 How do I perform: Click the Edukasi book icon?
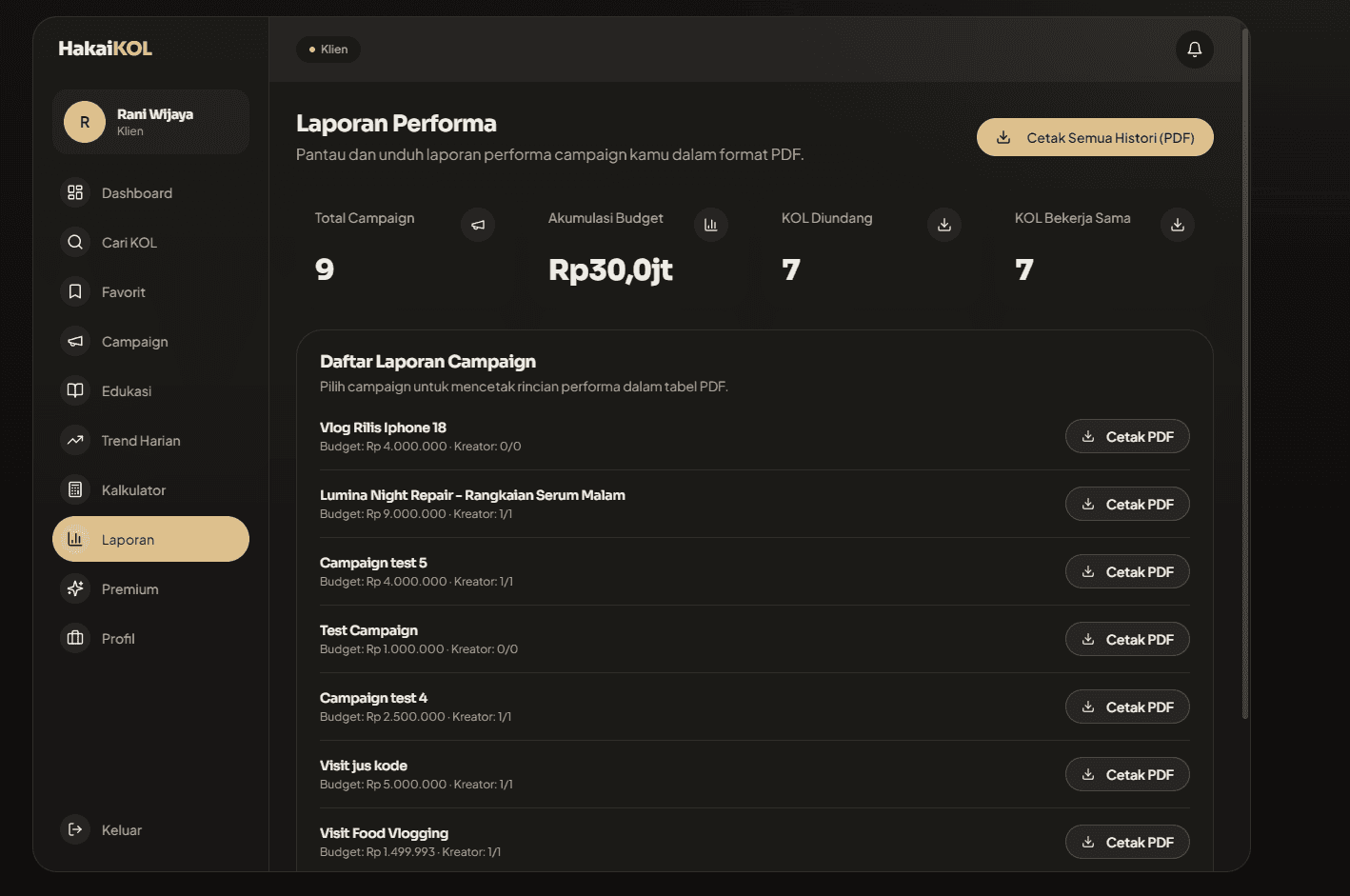pyautogui.click(x=75, y=390)
